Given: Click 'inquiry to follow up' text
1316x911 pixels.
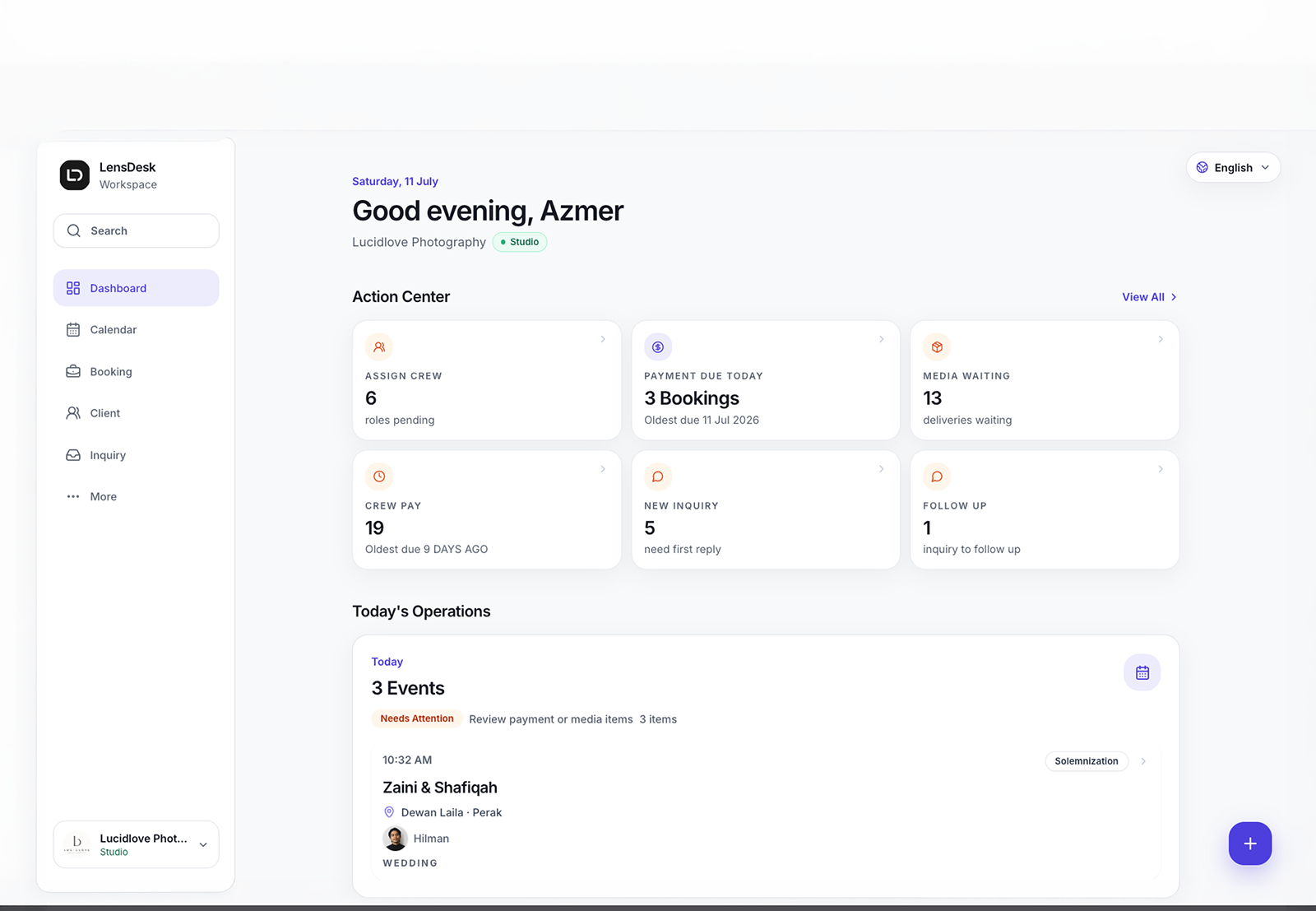Looking at the screenshot, I should (971, 549).
